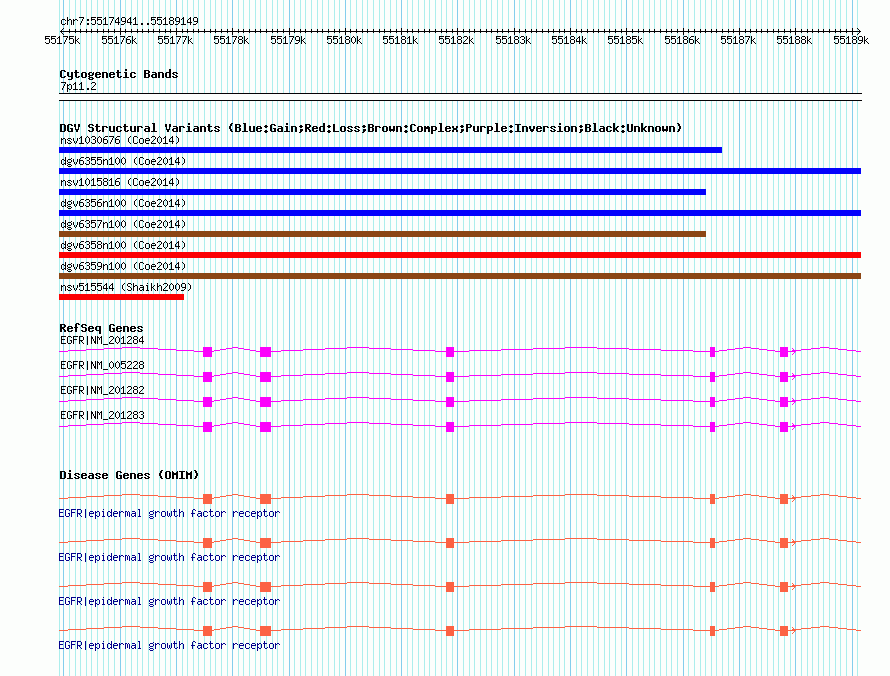
Task: Click the EGFR|NM_201283 transcript label
Action: (102, 415)
